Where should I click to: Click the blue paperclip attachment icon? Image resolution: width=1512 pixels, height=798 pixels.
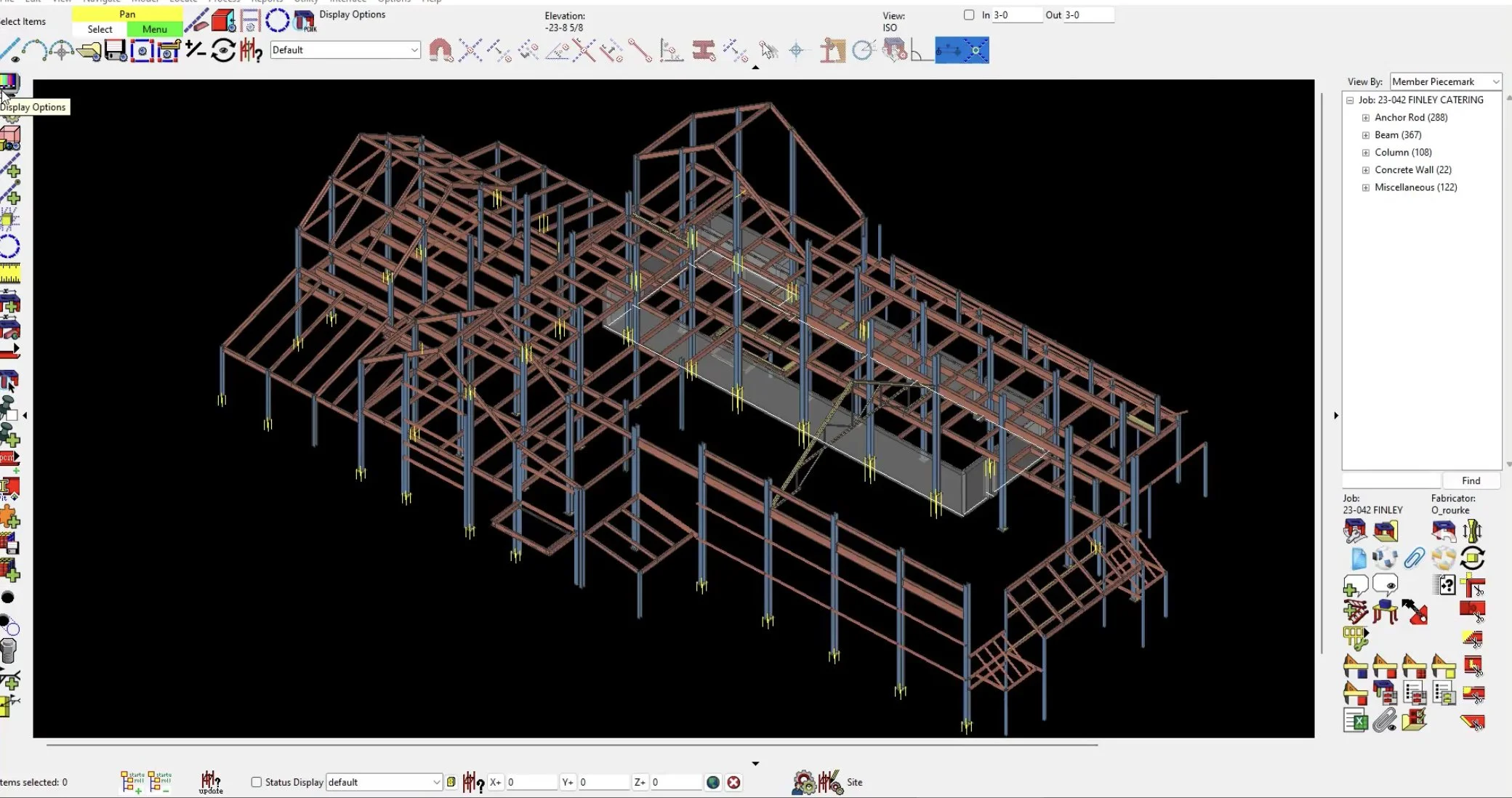1414,558
